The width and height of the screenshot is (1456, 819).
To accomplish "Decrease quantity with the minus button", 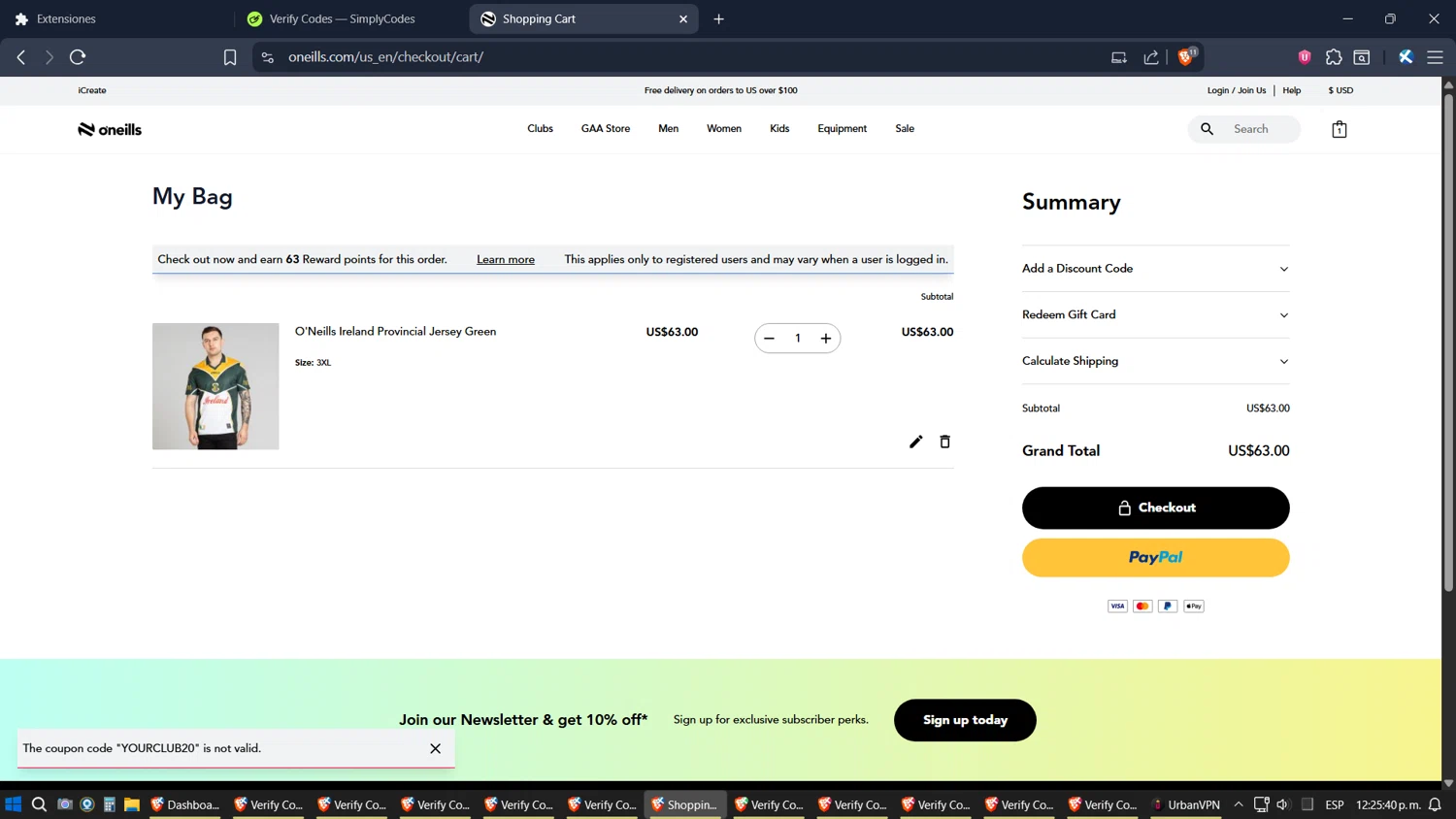I will click(769, 339).
